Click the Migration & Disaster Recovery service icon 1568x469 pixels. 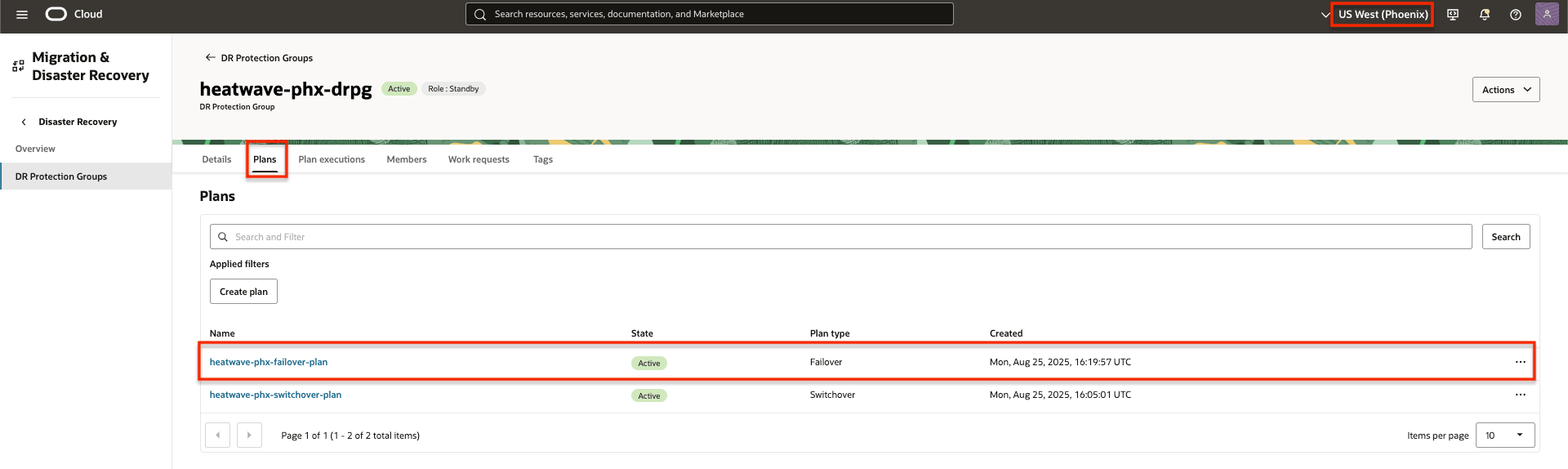pyautogui.click(x=18, y=66)
